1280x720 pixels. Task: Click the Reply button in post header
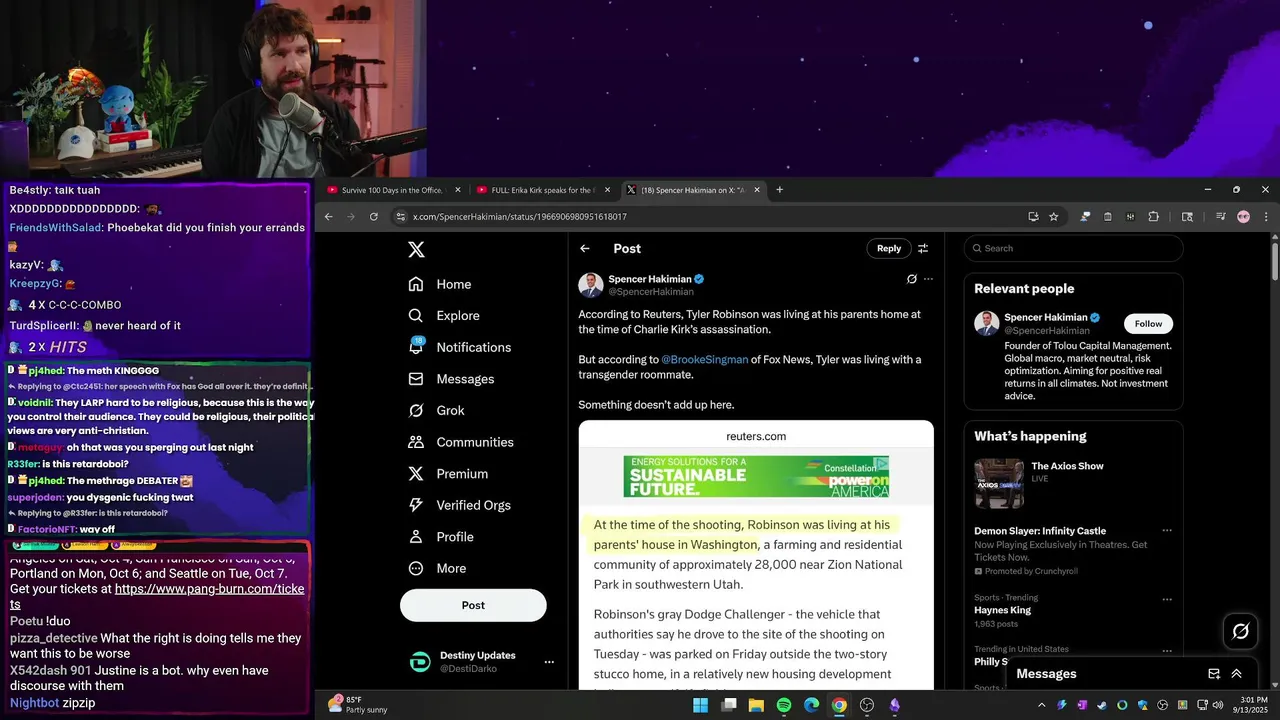889,248
